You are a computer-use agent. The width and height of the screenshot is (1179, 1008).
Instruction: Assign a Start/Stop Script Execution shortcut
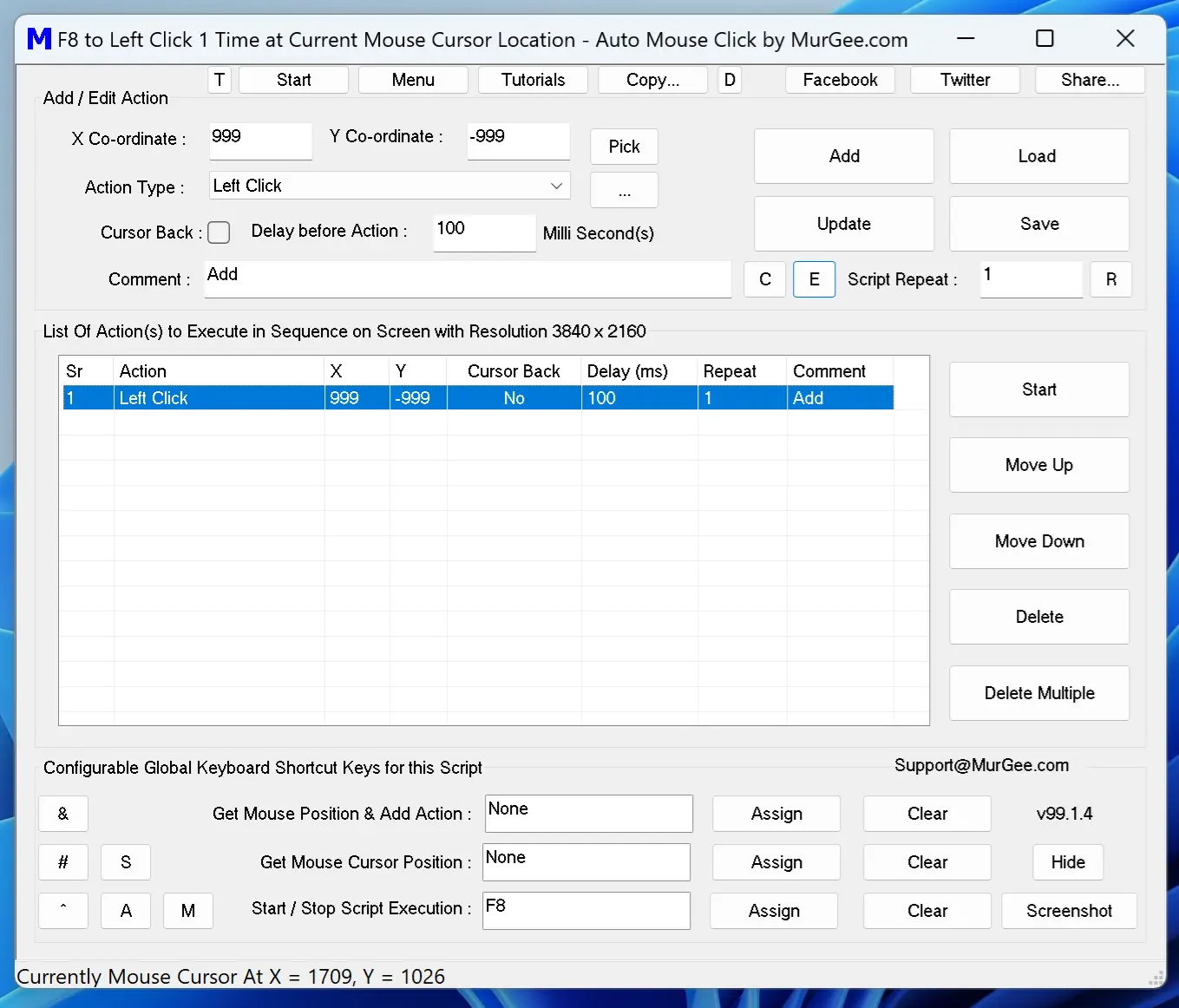773,911
